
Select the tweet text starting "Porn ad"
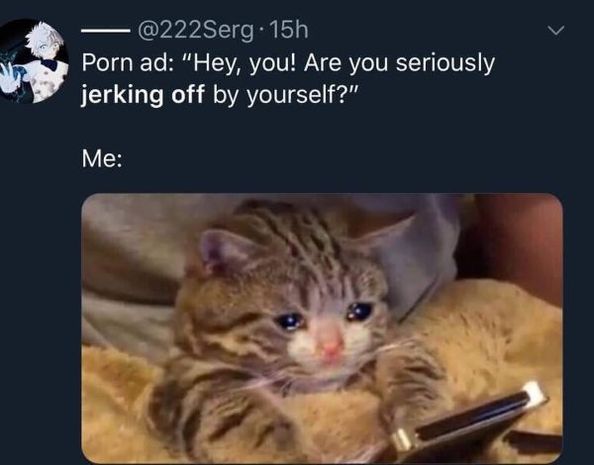[288, 78]
